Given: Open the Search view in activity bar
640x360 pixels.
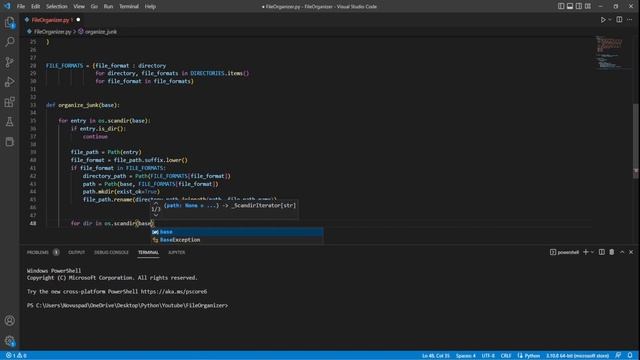Looking at the screenshot, I should coord(9,42).
